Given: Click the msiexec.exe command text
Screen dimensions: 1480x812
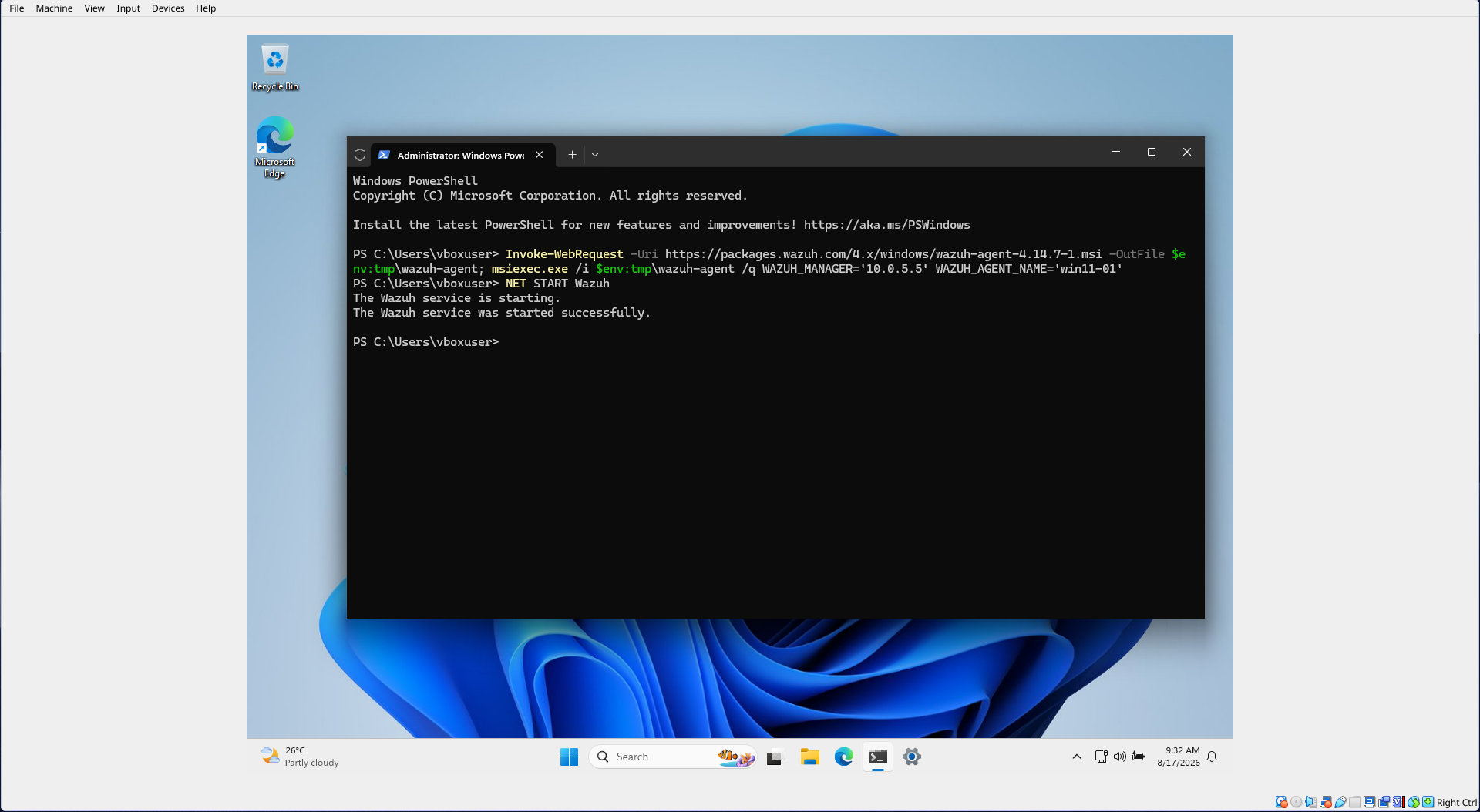Looking at the screenshot, I should pyautogui.click(x=530, y=269).
